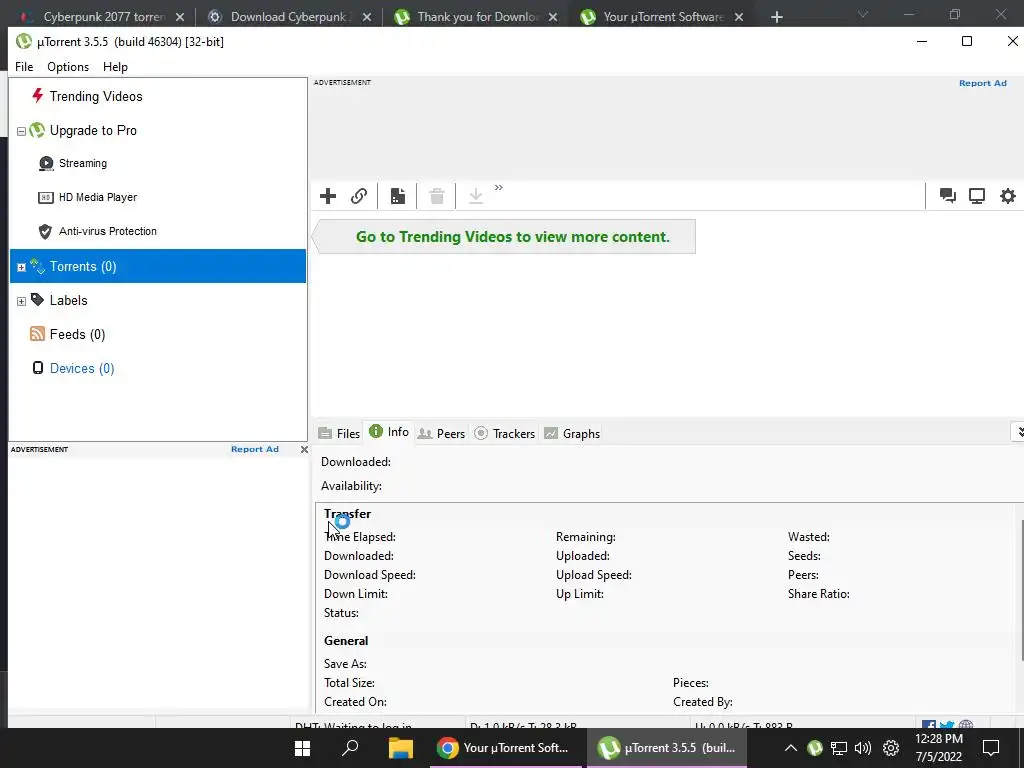Image resolution: width=1024 pixels, height=768 pixels.
Task: Click the µTorrent system tray icon
Action: tap(814, 748)
